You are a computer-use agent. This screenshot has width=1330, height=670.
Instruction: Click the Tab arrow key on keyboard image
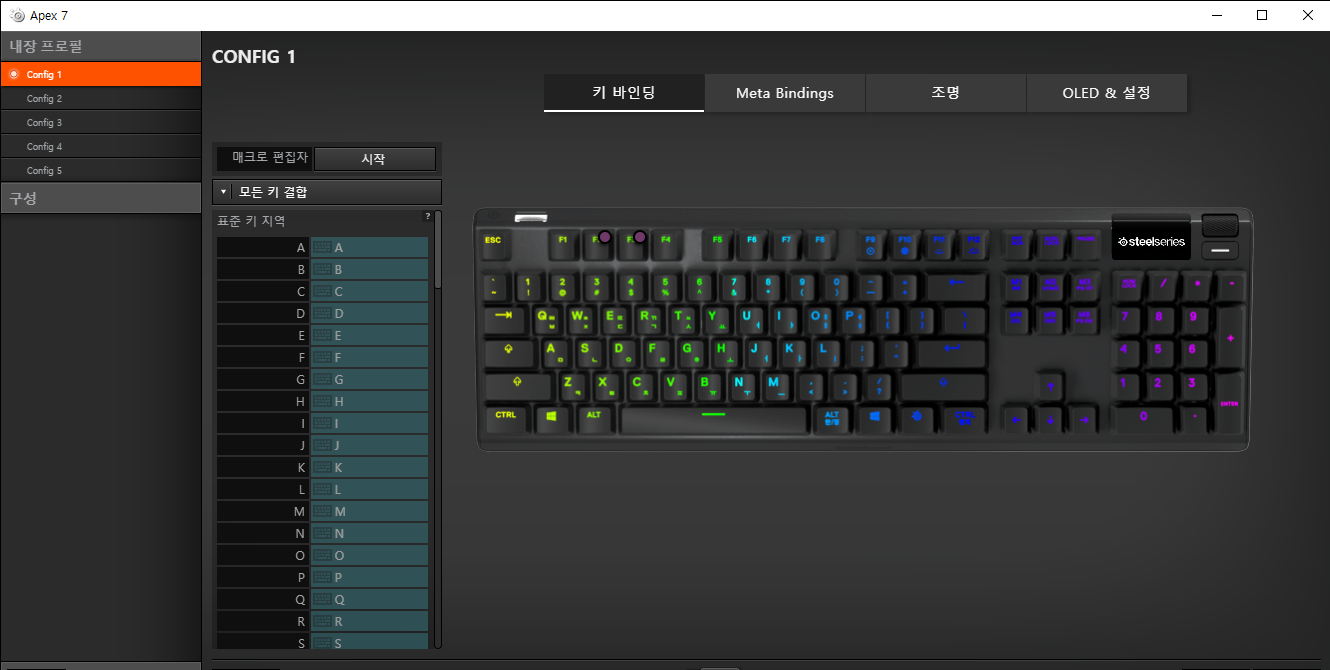504,318
